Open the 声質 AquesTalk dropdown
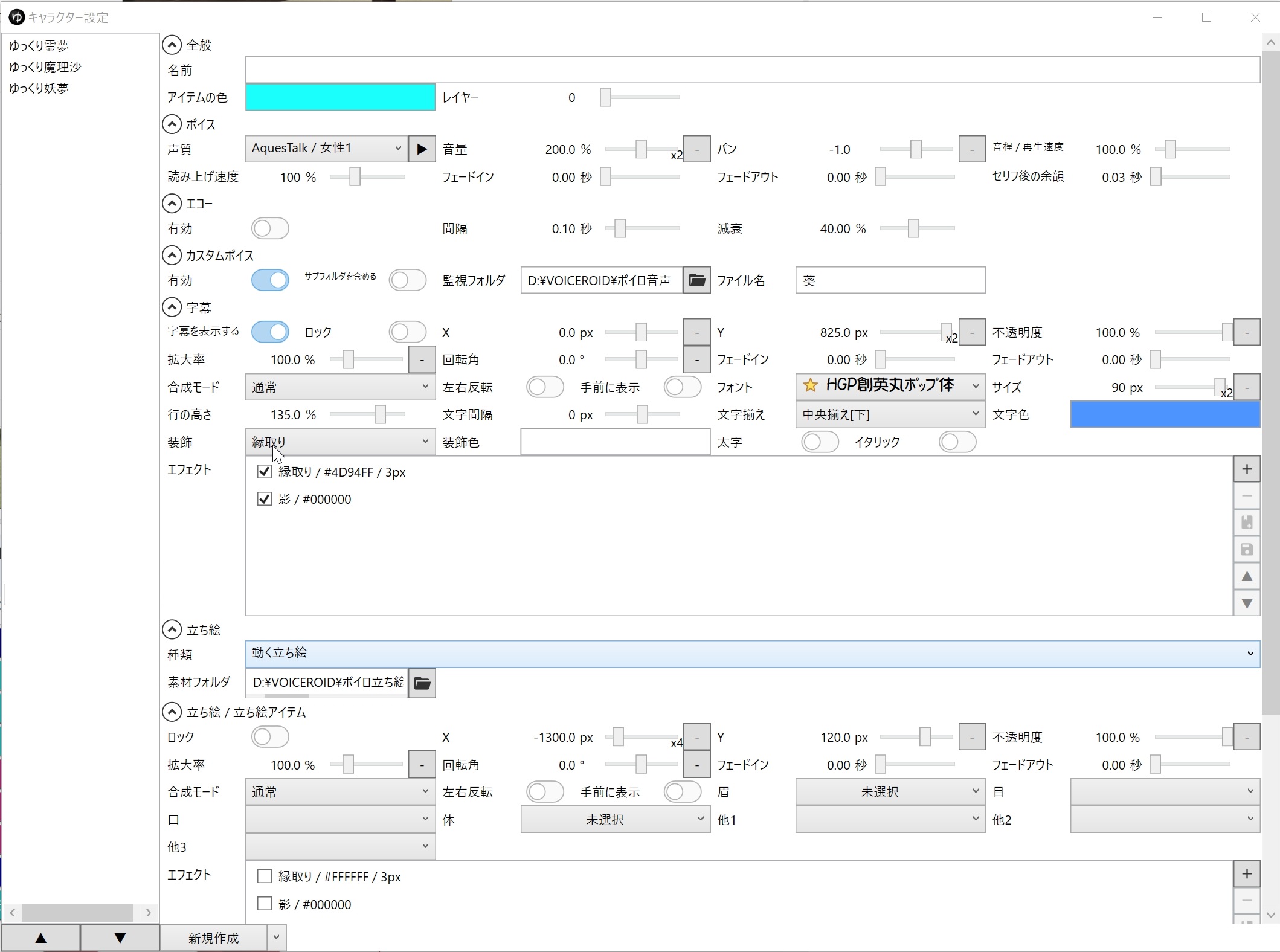1280x952 pixels. (327, 149)
